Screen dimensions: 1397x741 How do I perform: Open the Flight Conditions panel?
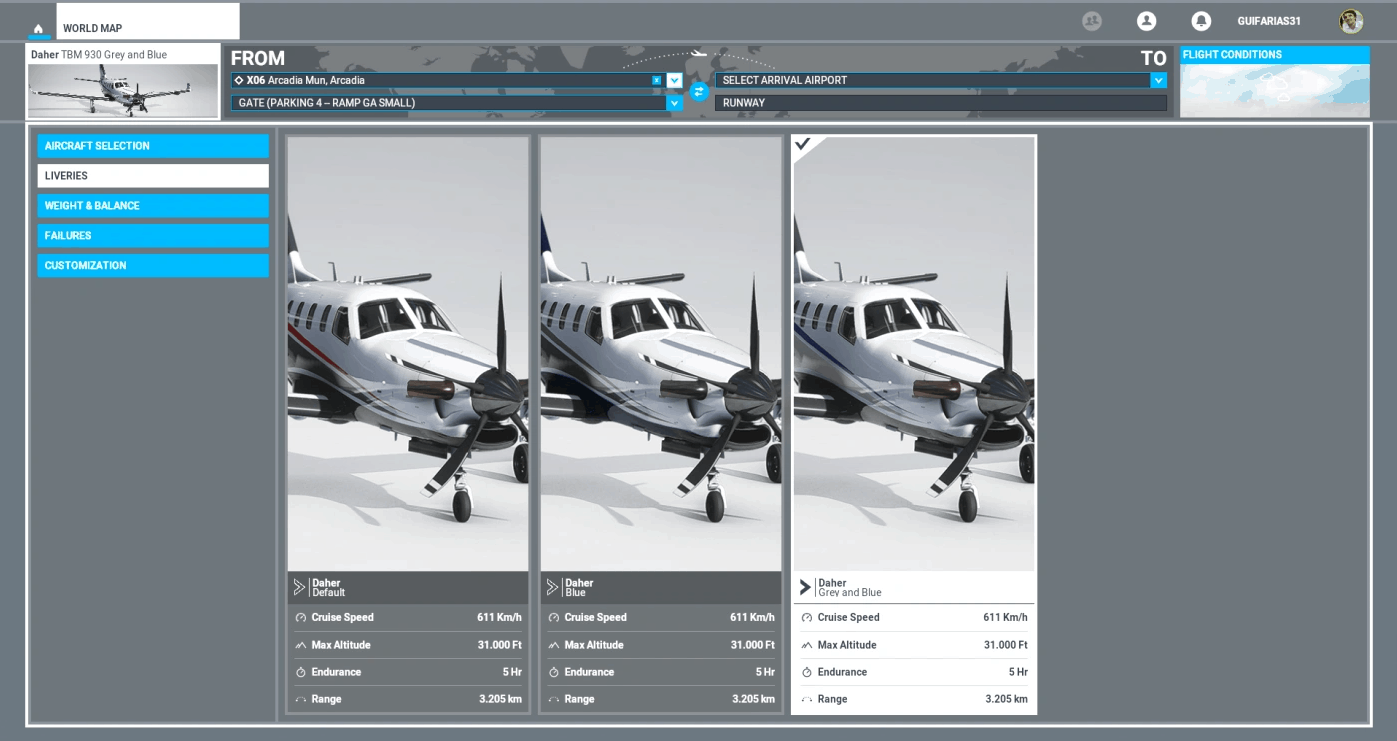(x=1274, y=82)
